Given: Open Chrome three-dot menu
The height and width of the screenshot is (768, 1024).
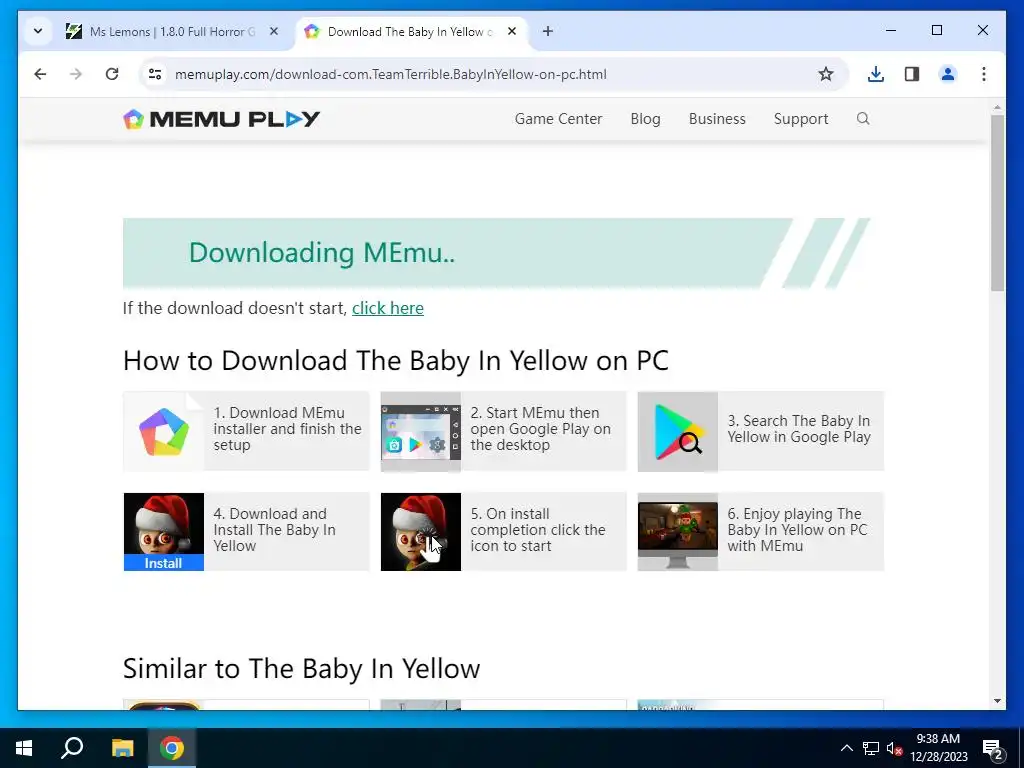Looking at the screenshot, I should (x=984, y=74).
